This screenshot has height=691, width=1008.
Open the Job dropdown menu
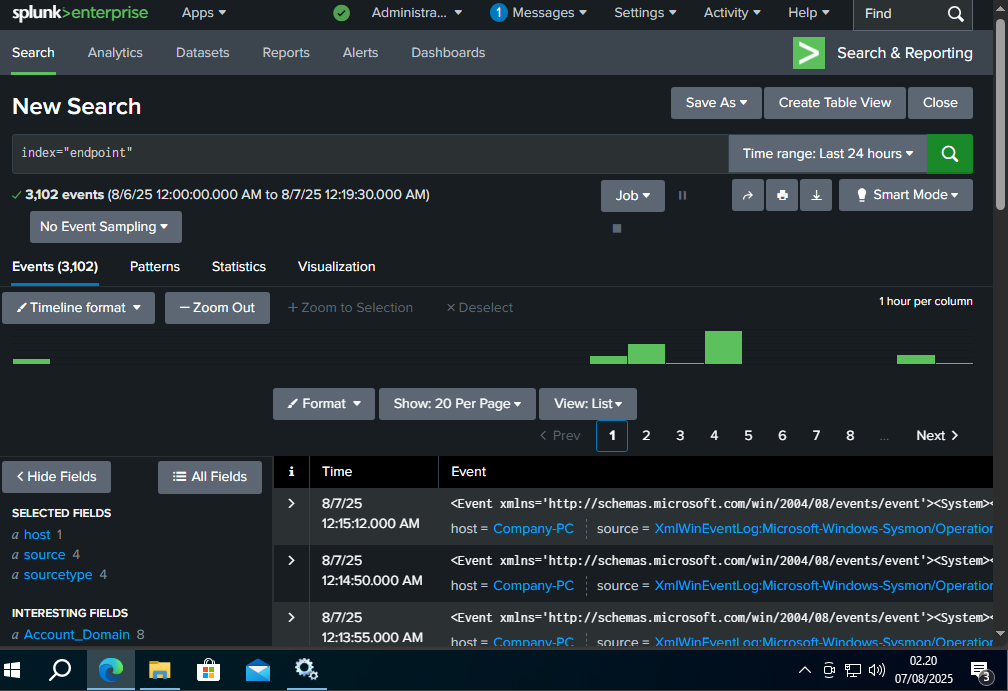(x=633, y=195)
